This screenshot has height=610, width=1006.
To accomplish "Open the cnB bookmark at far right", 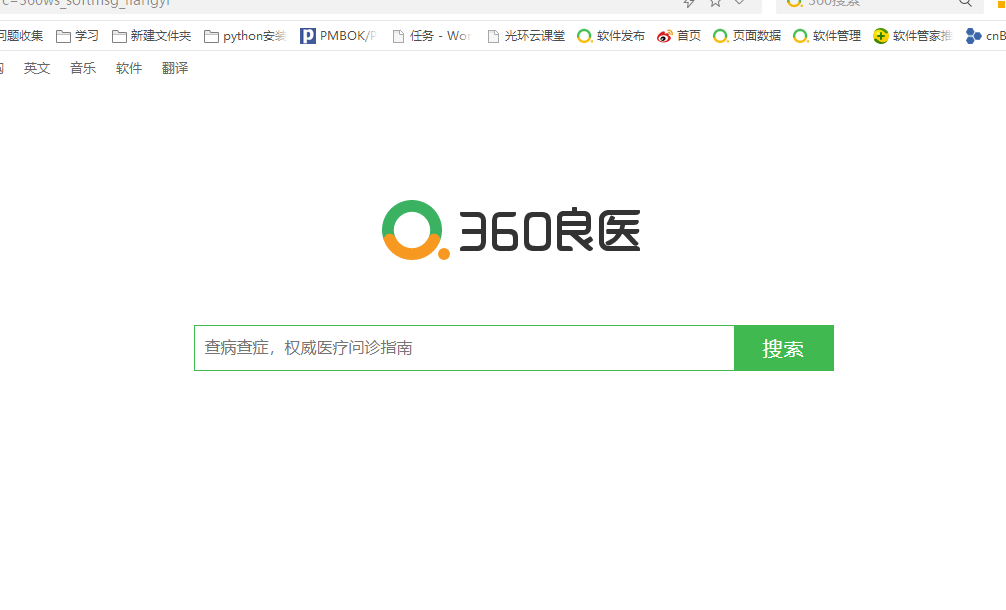I will point(985,36).
